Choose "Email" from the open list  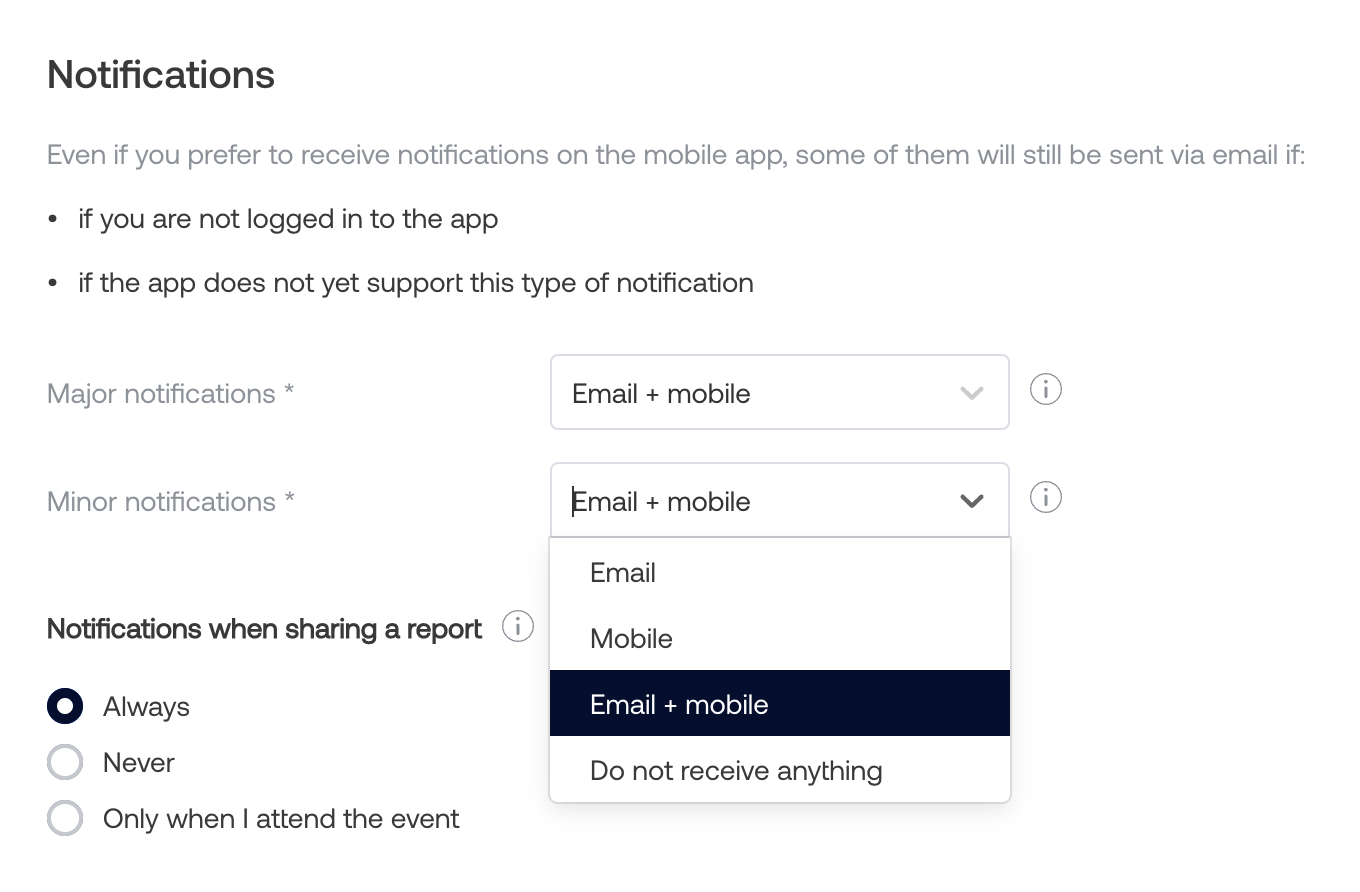click(x=623, y=573)
